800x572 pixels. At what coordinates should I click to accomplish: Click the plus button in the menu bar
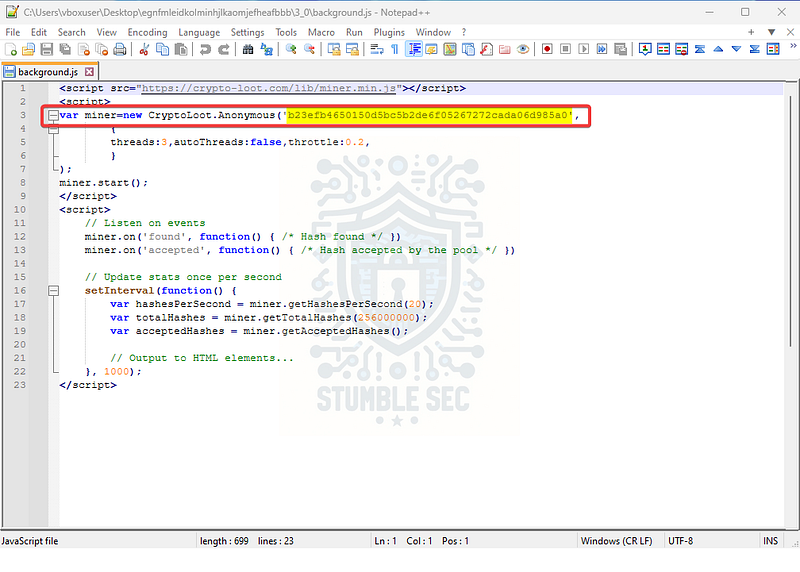[x=751, y=32]
